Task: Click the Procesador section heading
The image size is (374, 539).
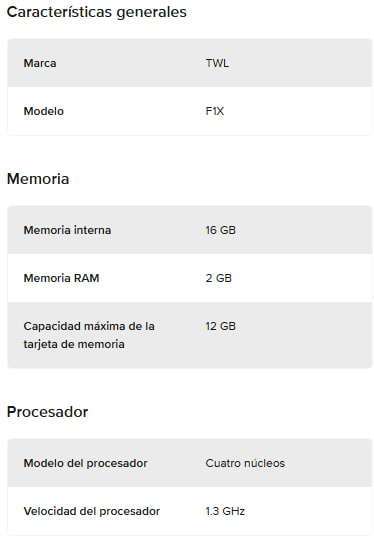Action: coord(47,412)
